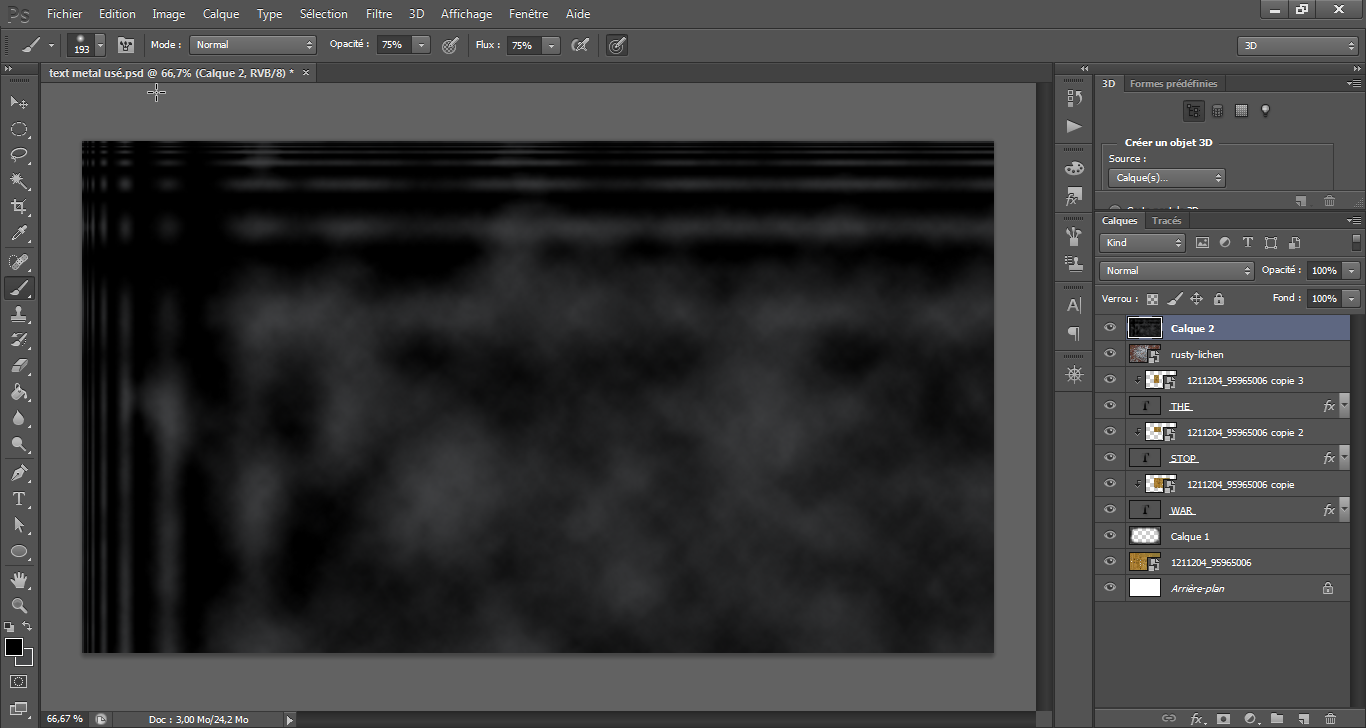The height and width of the screenshot is (728, 1366).
Task: Select the Hand tool
Action: (19, 579)
